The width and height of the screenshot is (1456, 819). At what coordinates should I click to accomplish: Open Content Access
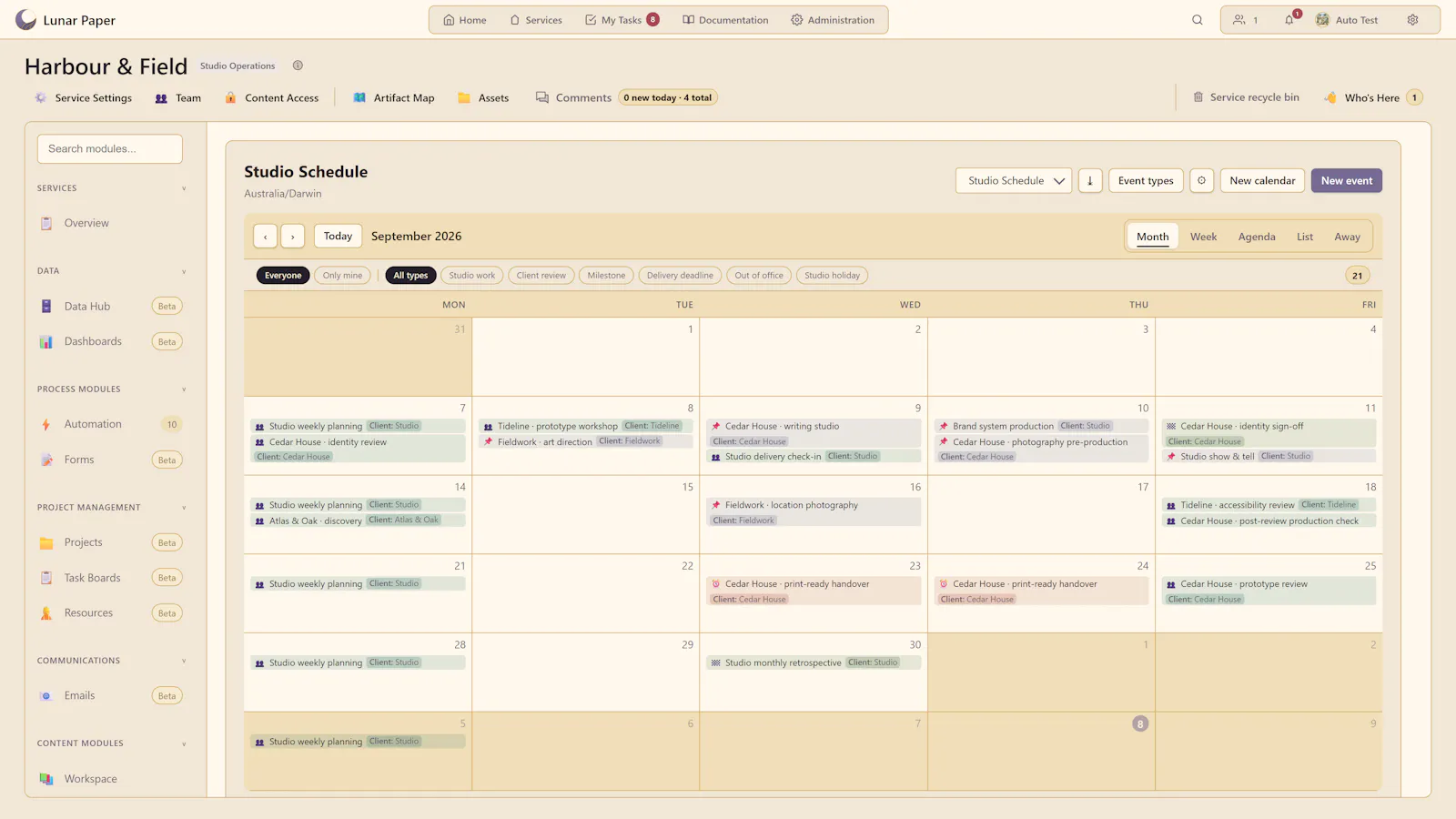(272, 98)
